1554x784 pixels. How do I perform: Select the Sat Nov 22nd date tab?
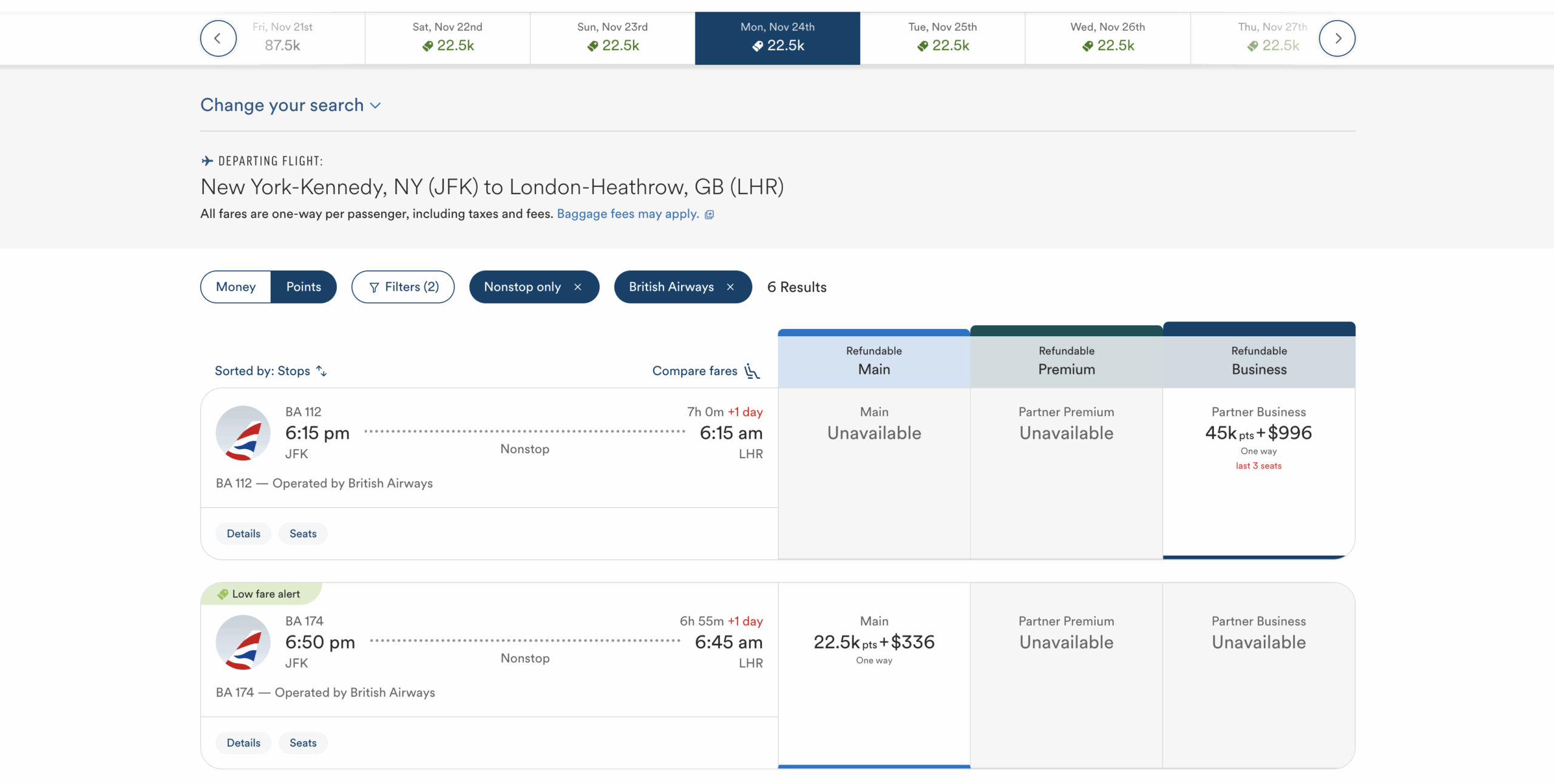[x=447, y=38]
